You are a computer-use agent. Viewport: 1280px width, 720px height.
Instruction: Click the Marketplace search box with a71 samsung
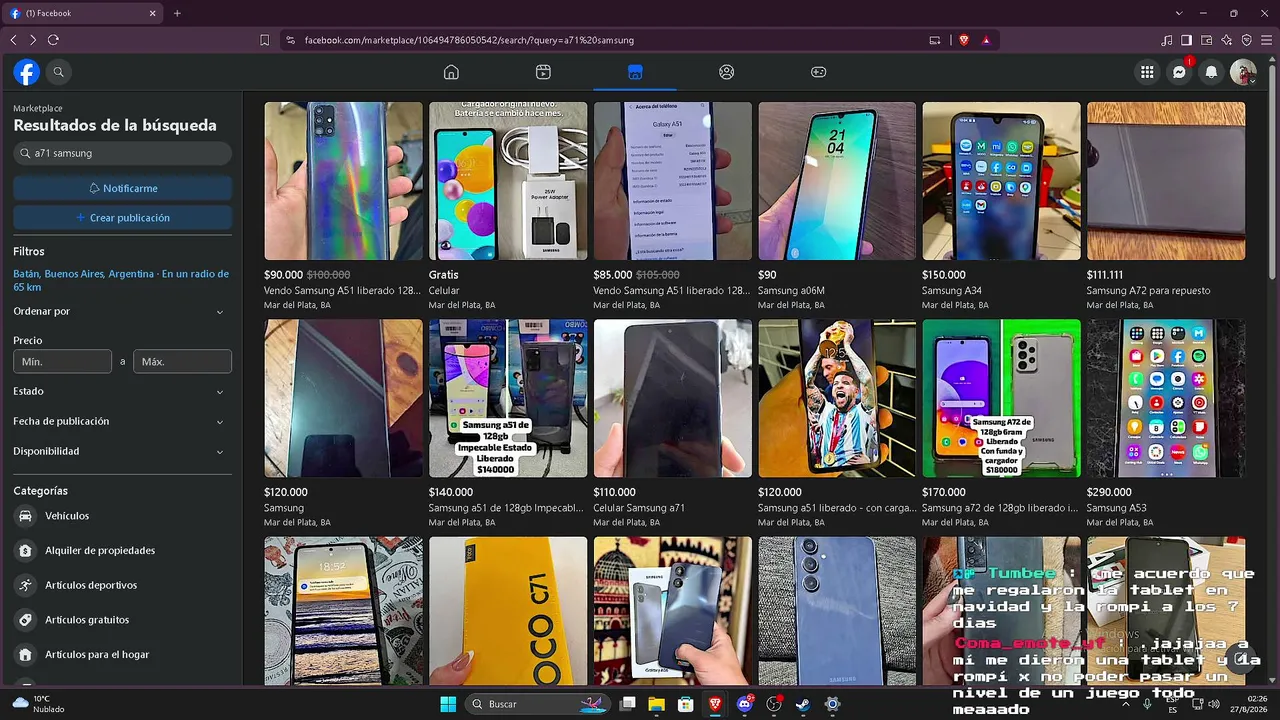pyautogui.click(x=123, y=153)
